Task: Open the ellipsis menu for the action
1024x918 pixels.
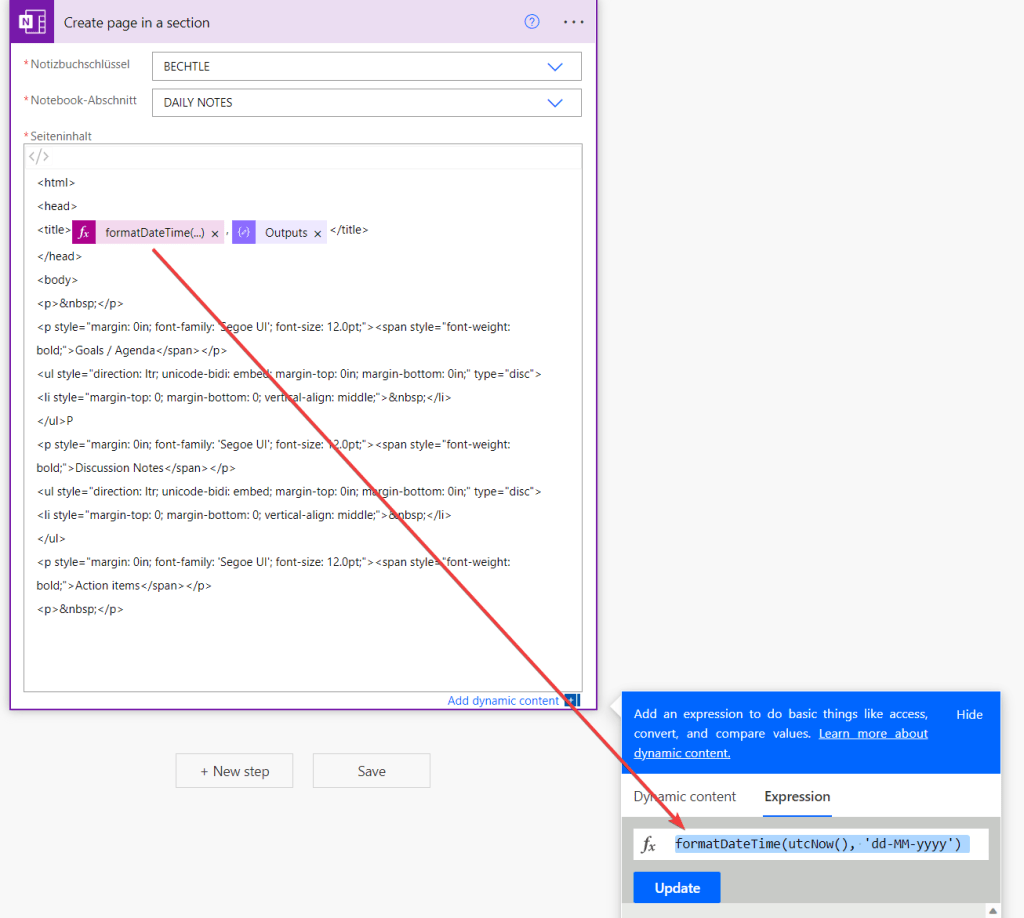Action: tap(573, 21)
